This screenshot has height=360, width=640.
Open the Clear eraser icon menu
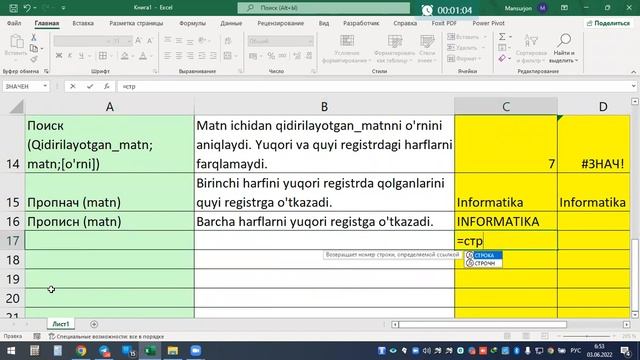(x=502, y=58)
